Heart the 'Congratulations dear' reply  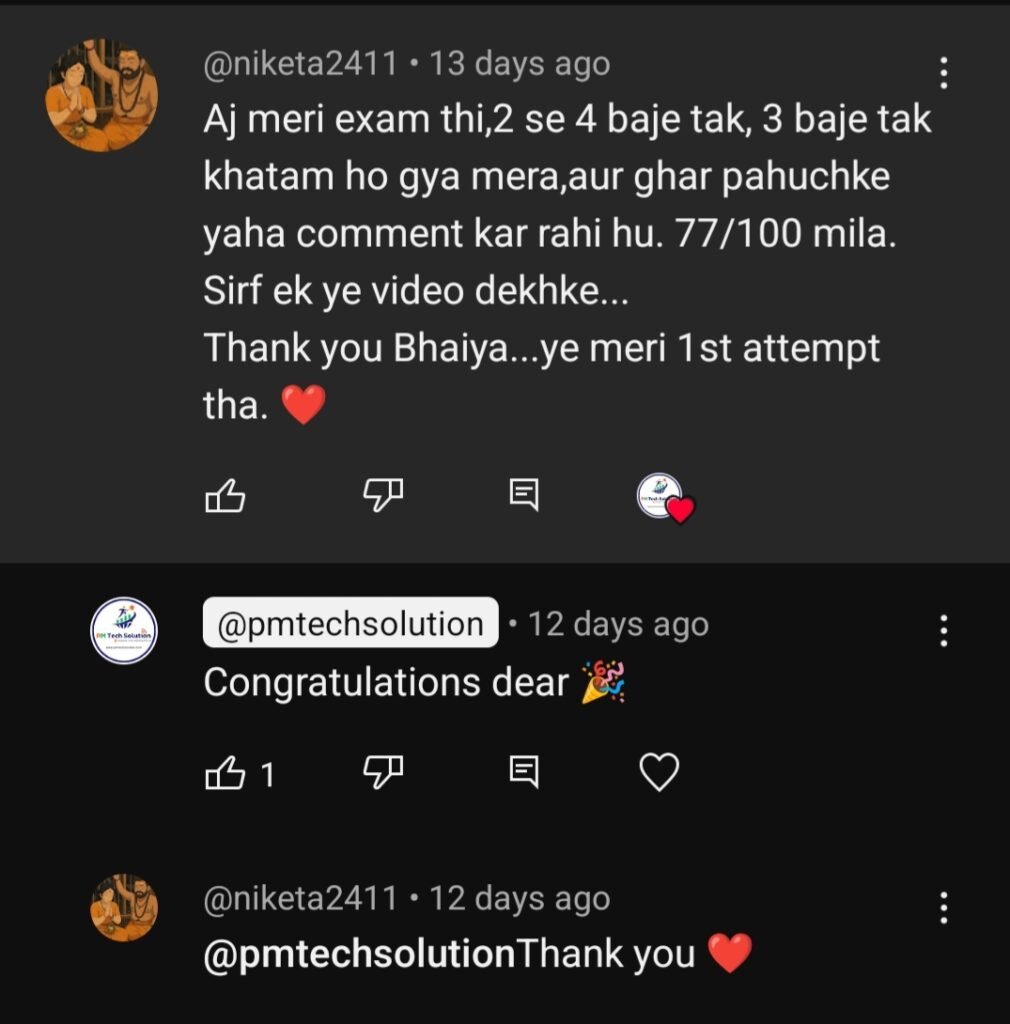click(659, 772)
